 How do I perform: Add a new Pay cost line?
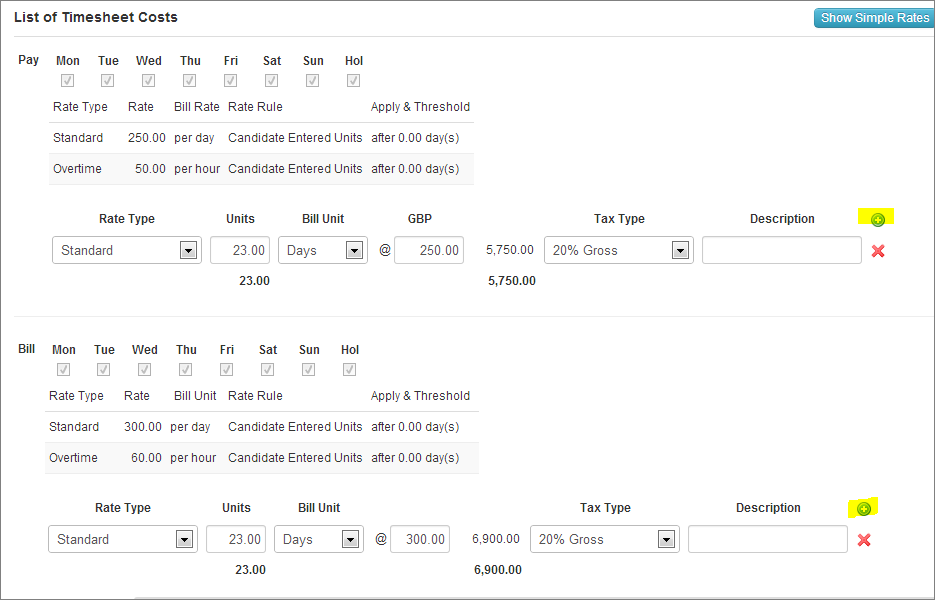click(x=878, y=220)
